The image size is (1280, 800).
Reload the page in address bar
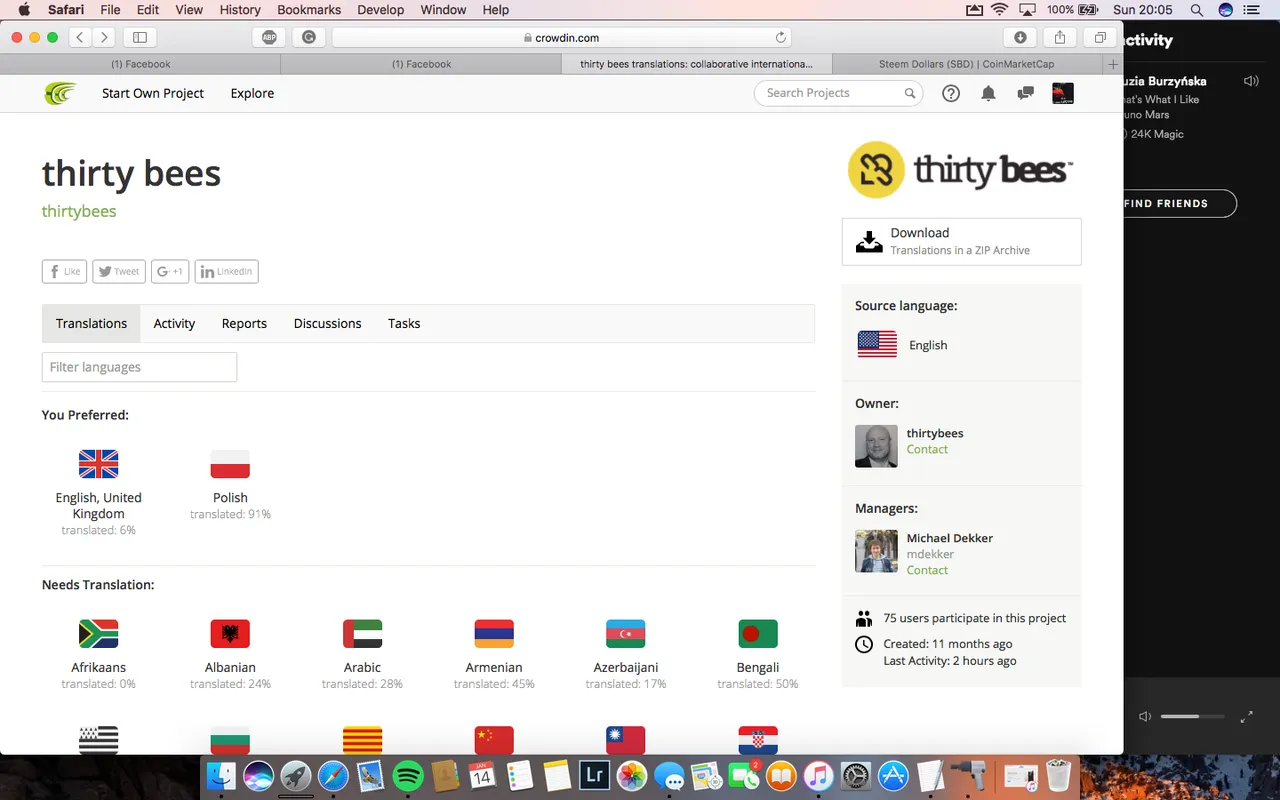pos(781,37)
